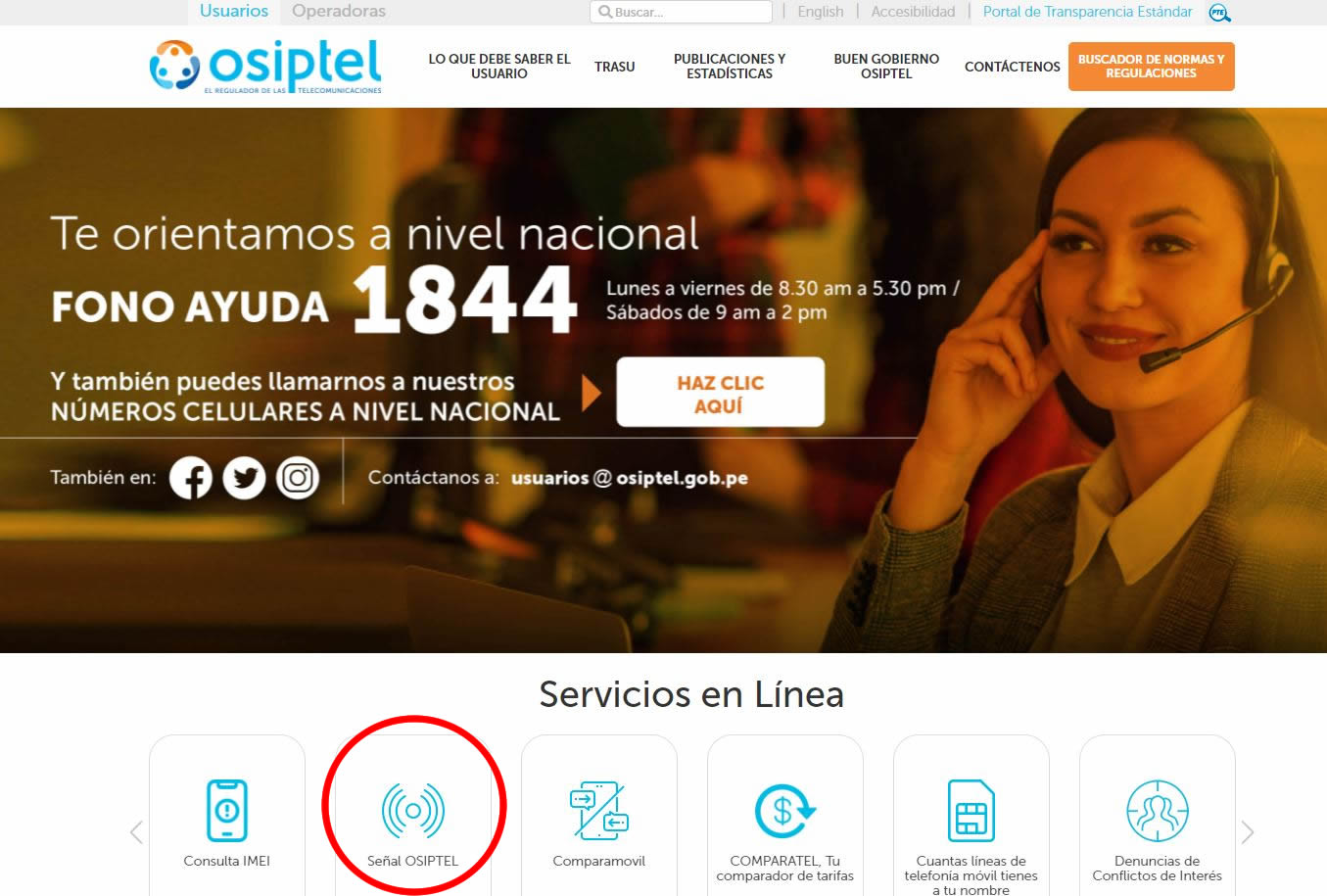Image resolution: width=1327 pixels, height=896 pixels.
Task: Open the Comparamovil icon
Action: click(x=598, y=811)
